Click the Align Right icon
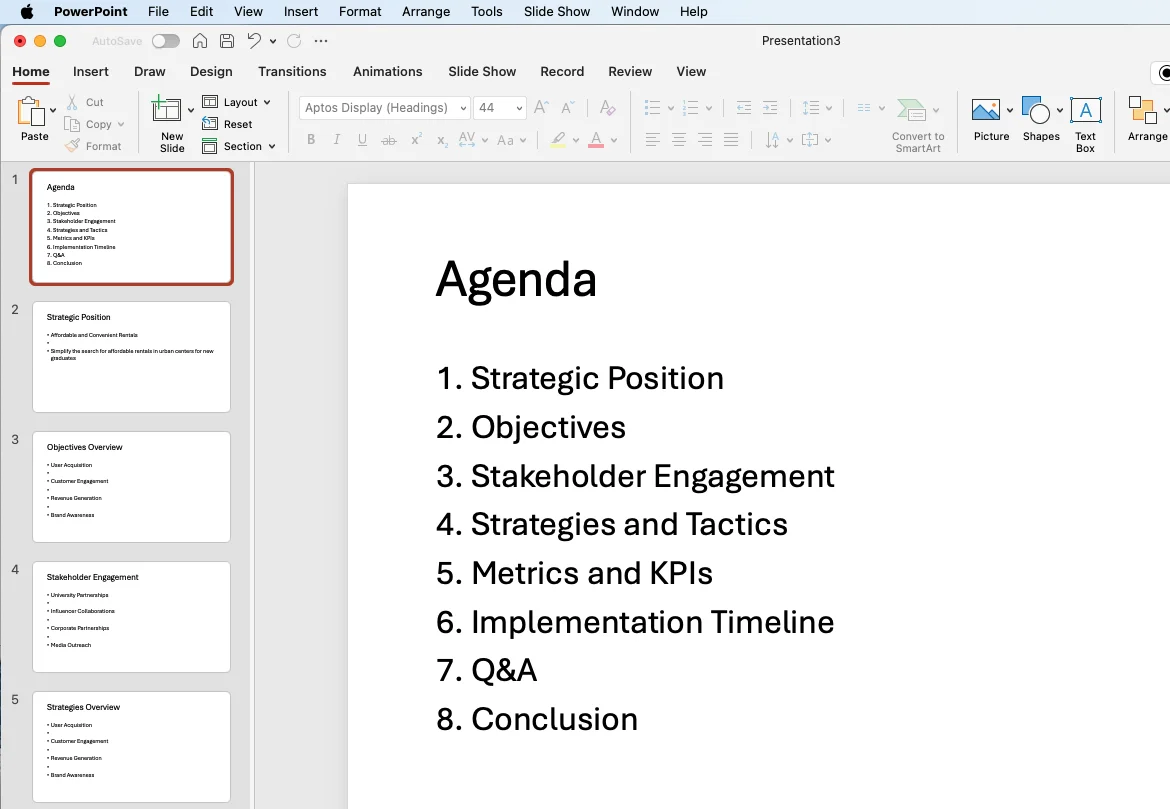This screenshot has width=1170, height=809. [704, 140]
